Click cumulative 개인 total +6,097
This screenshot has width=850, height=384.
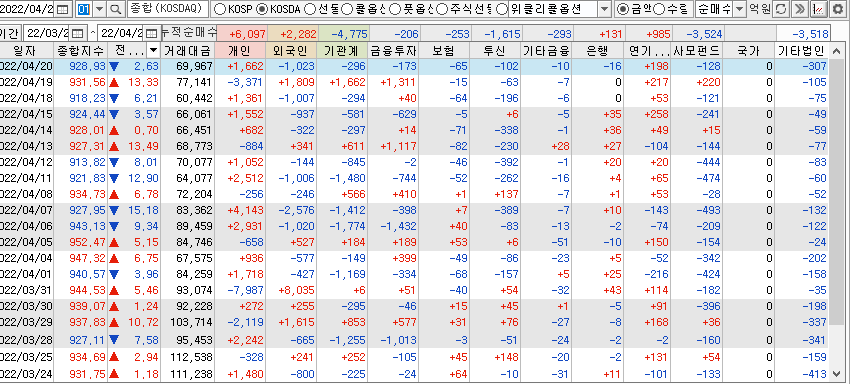click(241, 34)
